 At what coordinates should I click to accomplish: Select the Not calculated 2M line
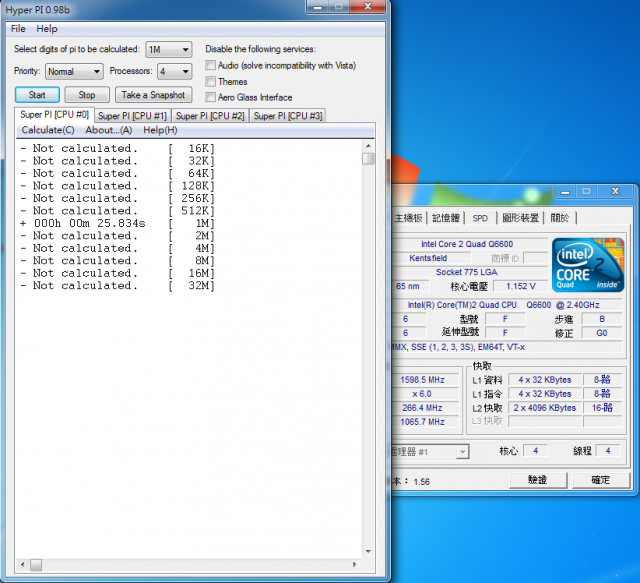[118, 236]
